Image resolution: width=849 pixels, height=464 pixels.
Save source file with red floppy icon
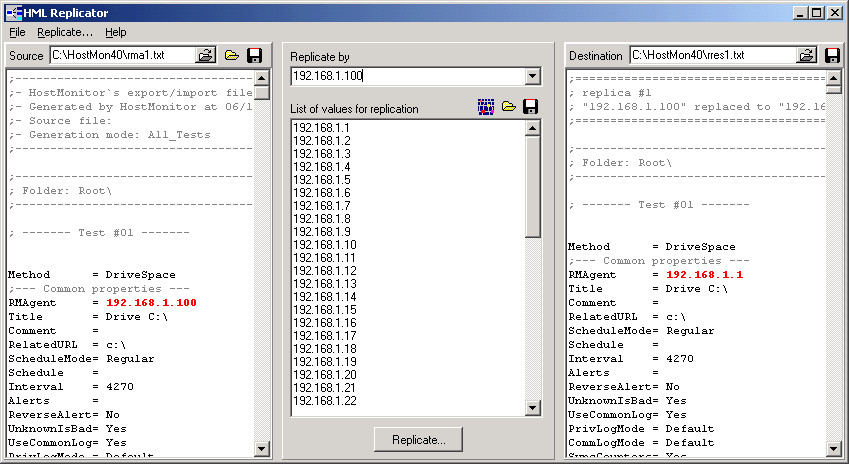(254, 55)
